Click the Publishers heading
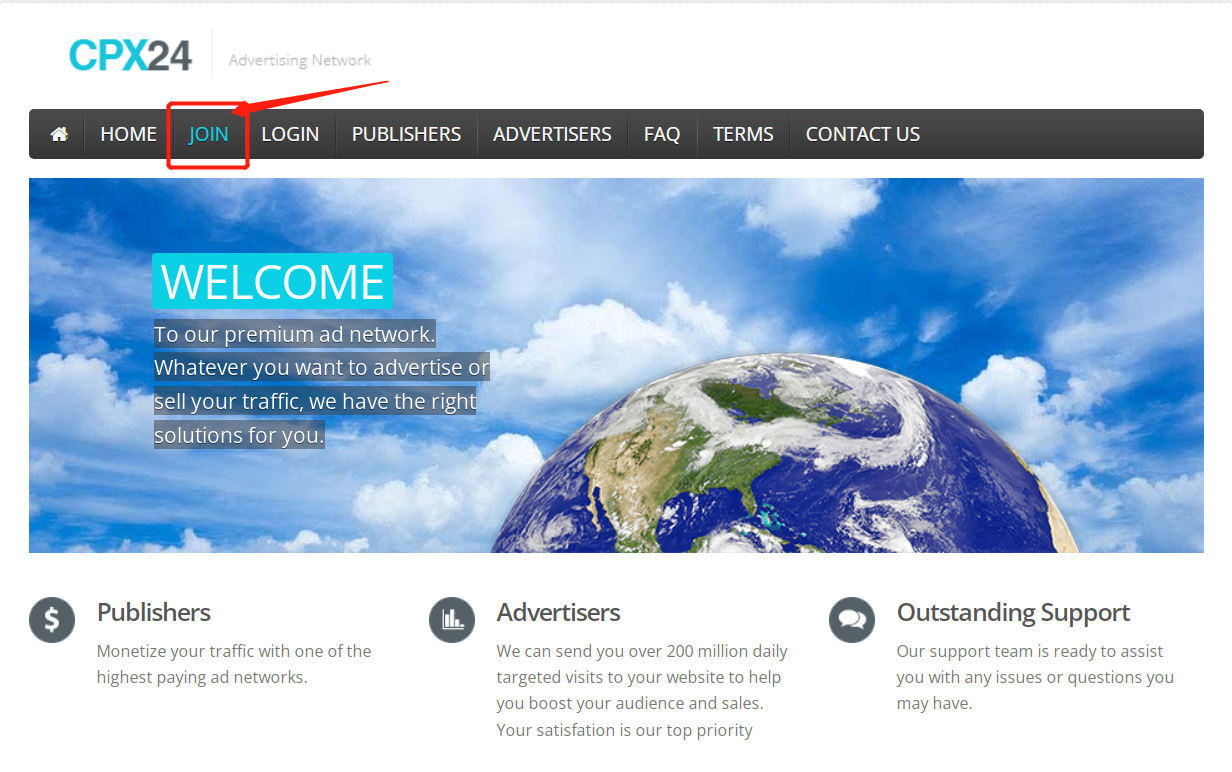 pos(154,612)
